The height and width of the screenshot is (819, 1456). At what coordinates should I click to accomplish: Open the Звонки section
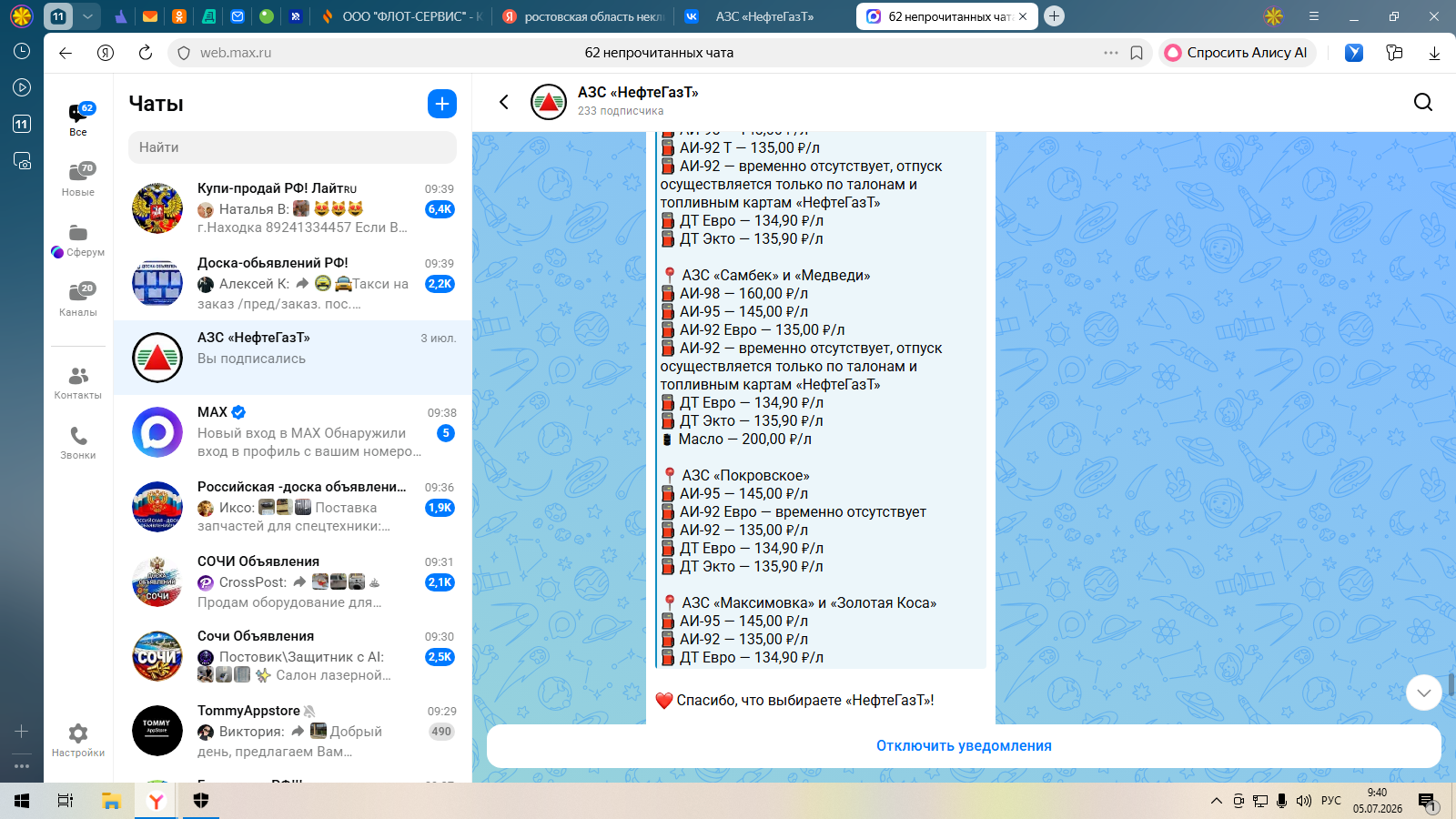[x=78, y=442]
